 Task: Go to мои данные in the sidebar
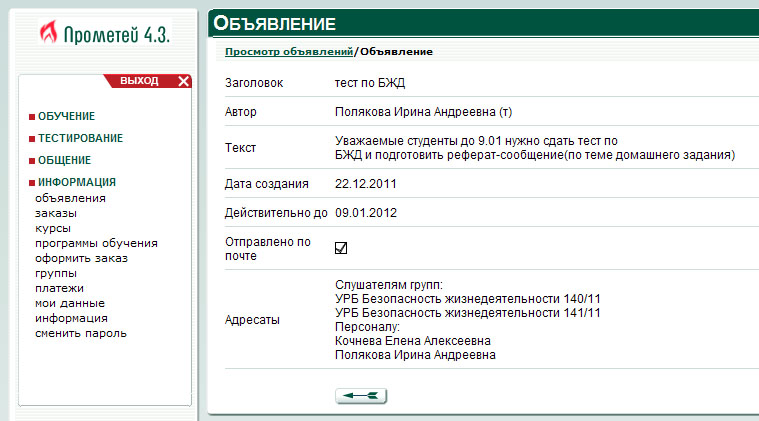[70, 303]
